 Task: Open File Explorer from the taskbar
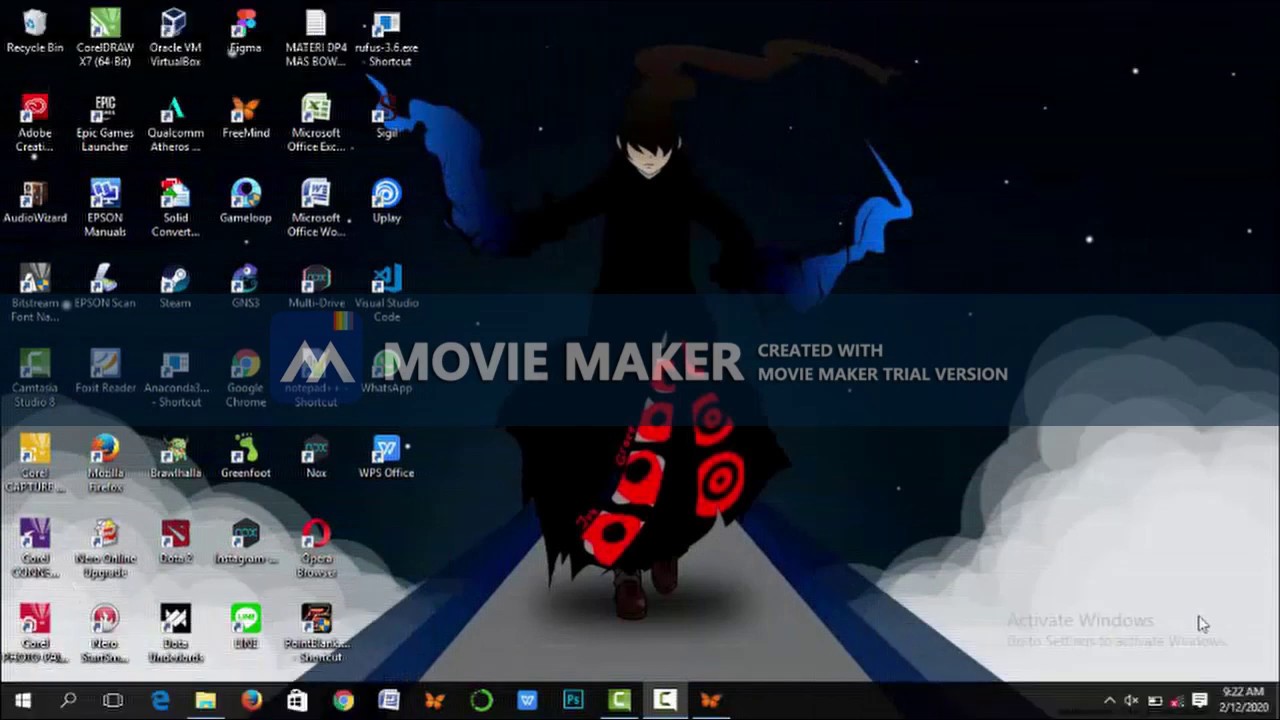[205, 701]
